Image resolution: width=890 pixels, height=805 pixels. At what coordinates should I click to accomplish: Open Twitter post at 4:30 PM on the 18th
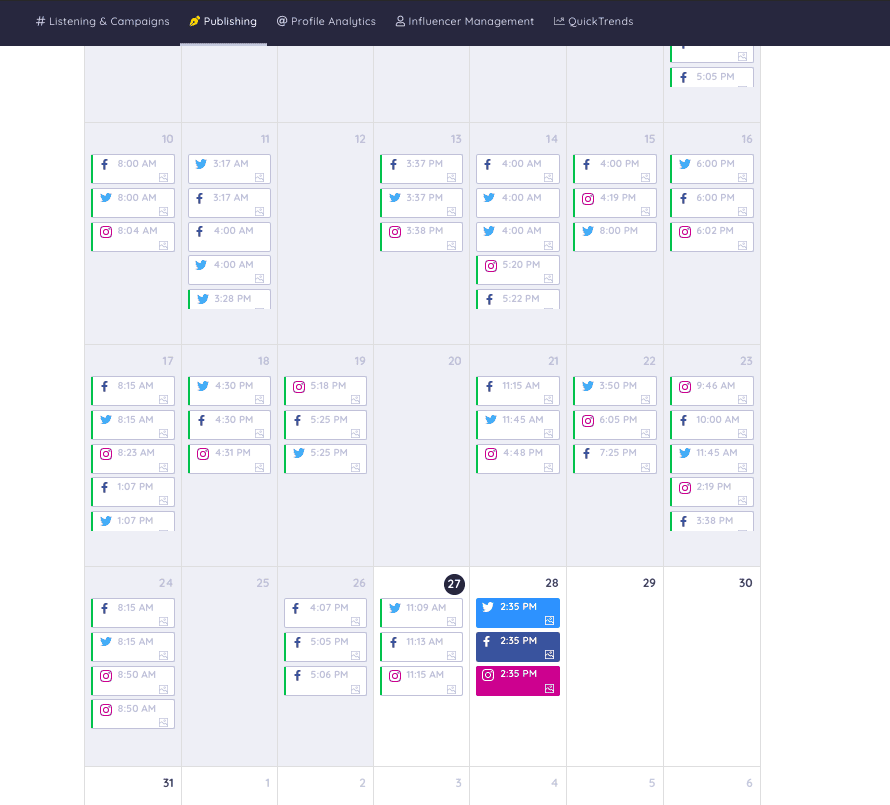click(229, 391)
